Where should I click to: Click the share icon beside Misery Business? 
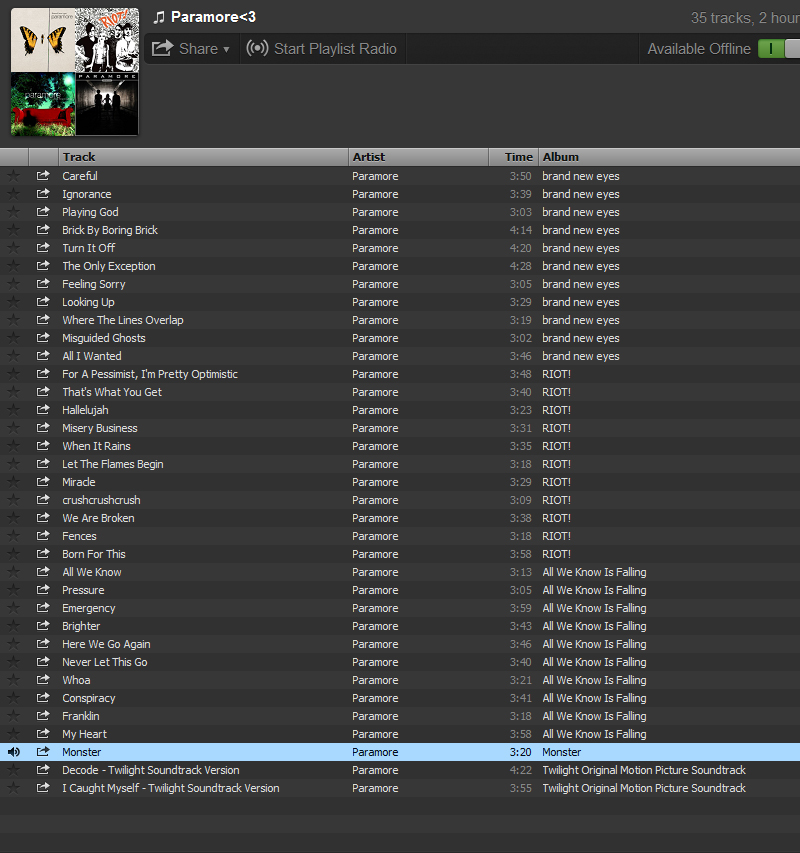coord(43,428)
